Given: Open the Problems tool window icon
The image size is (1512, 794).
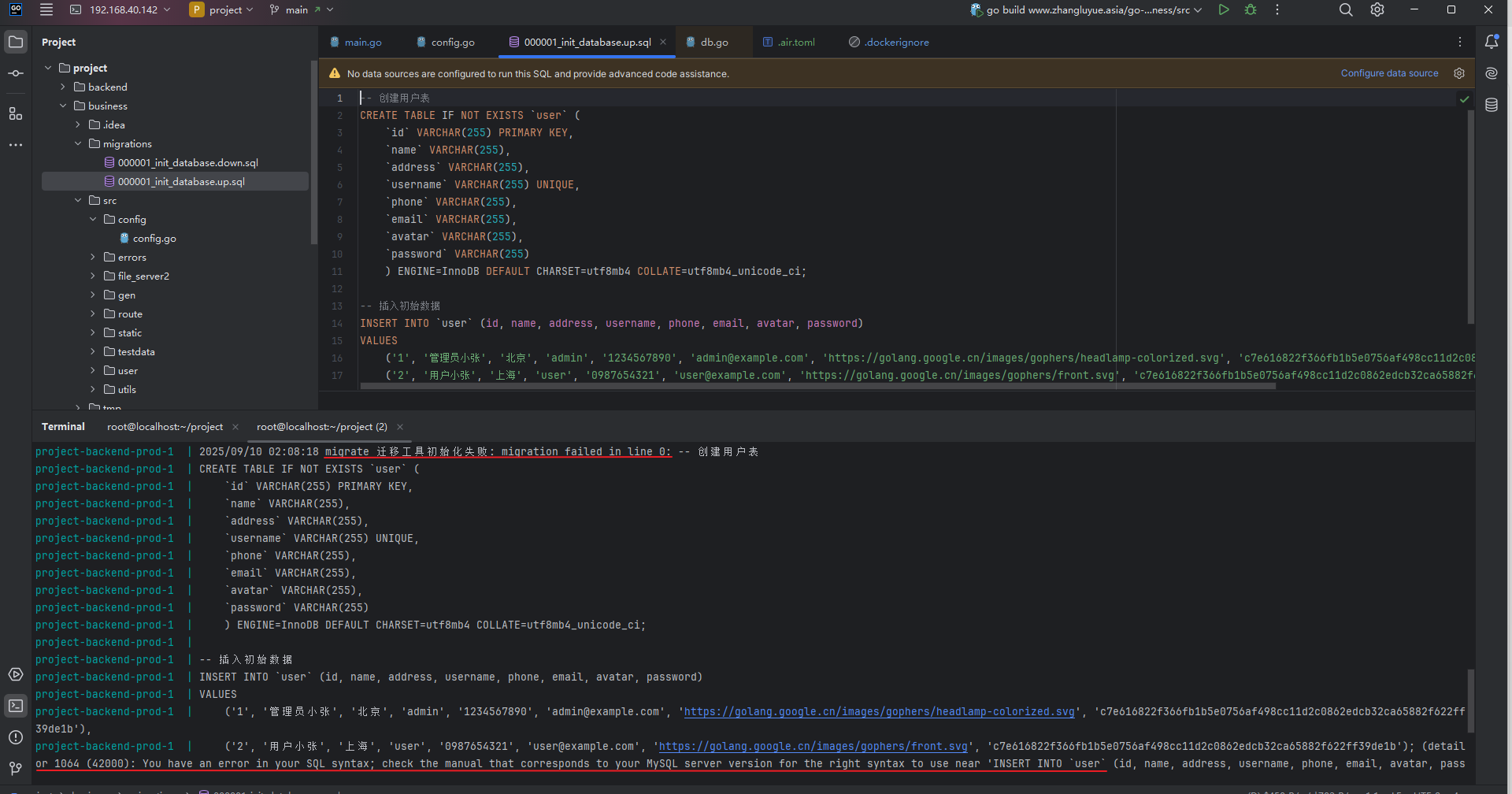Looking at the screenshot, I should pyautogui.click(x=16, y=737).
